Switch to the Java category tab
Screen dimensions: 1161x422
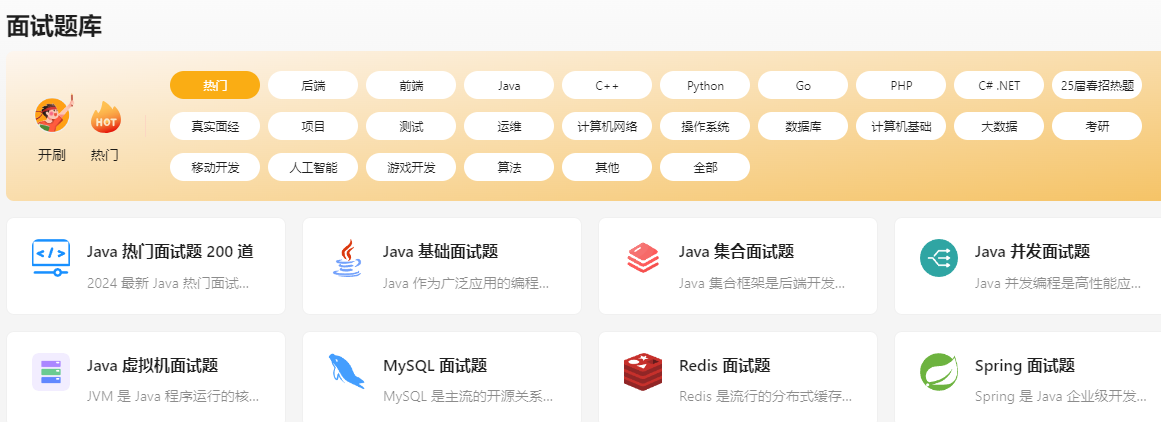[509, 85]
